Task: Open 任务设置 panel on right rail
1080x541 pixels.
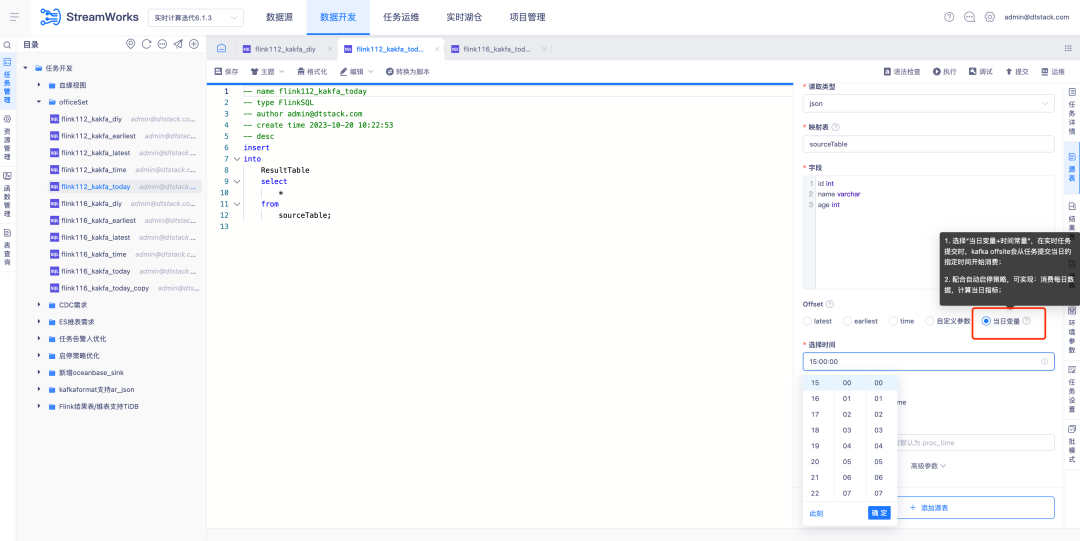Action: tap(1072, 390)
